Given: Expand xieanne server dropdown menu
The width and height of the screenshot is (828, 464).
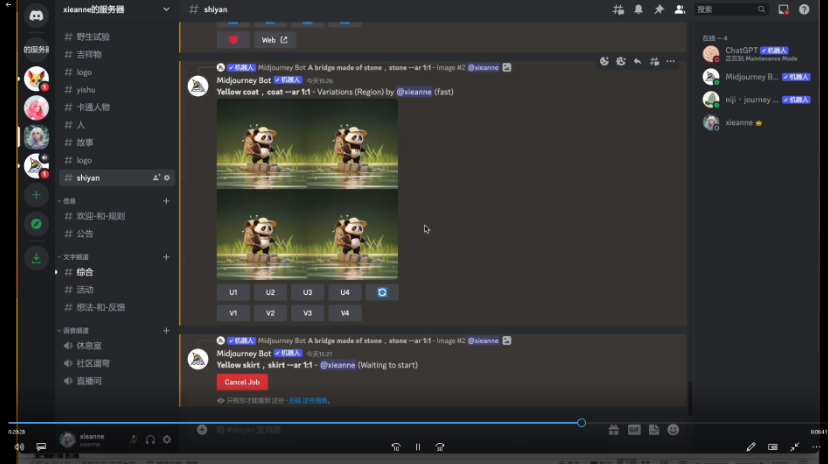Looking at the screenshot, I should [x=166, y=10].
